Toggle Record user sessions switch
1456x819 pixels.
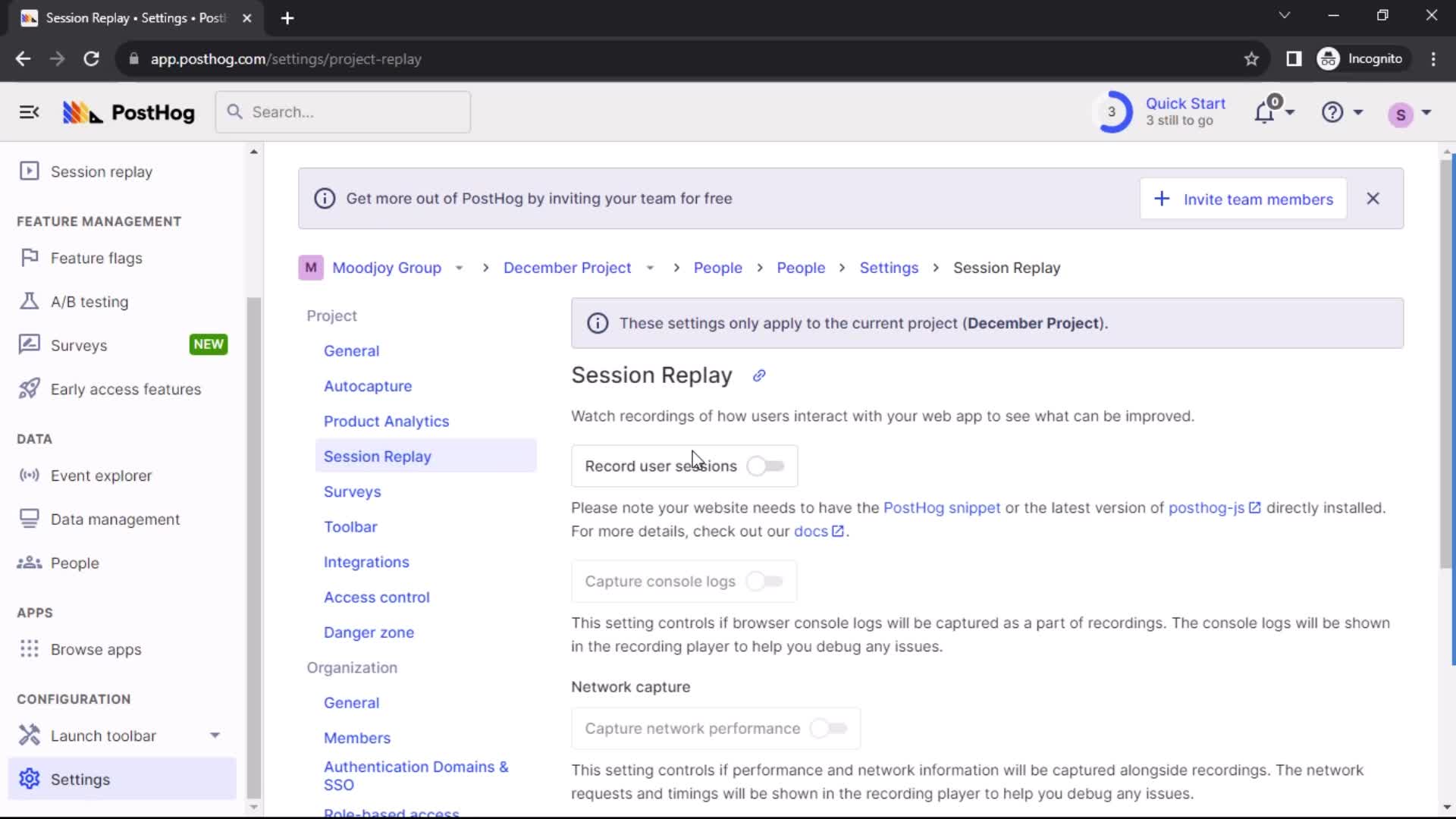tap(764, 465)
